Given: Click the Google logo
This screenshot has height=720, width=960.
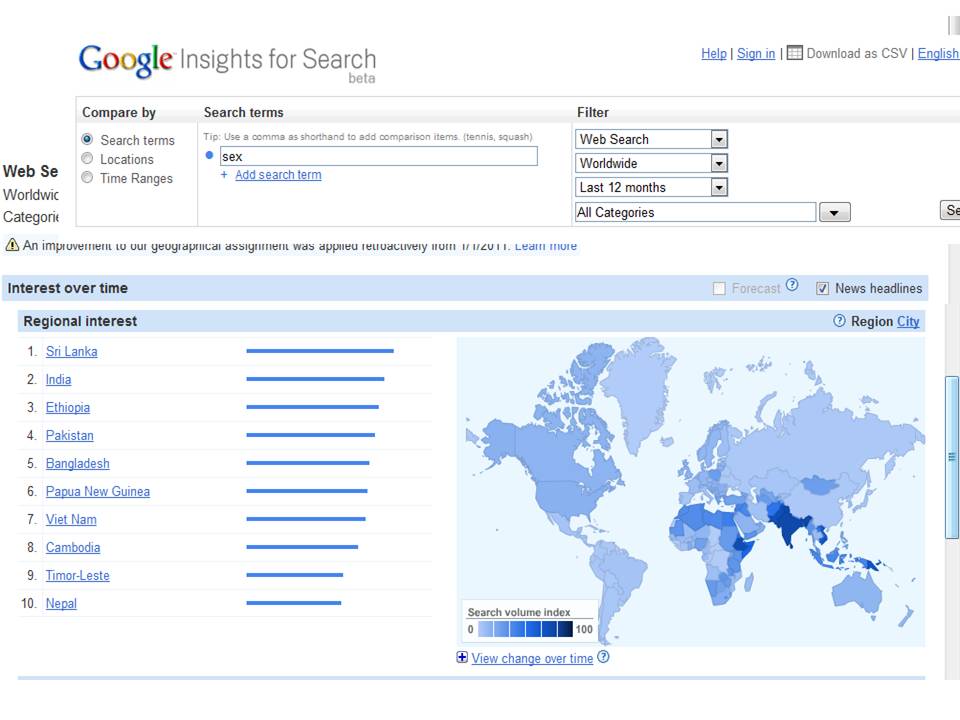Looking at the screenshot, I should [x=126, y=61].
